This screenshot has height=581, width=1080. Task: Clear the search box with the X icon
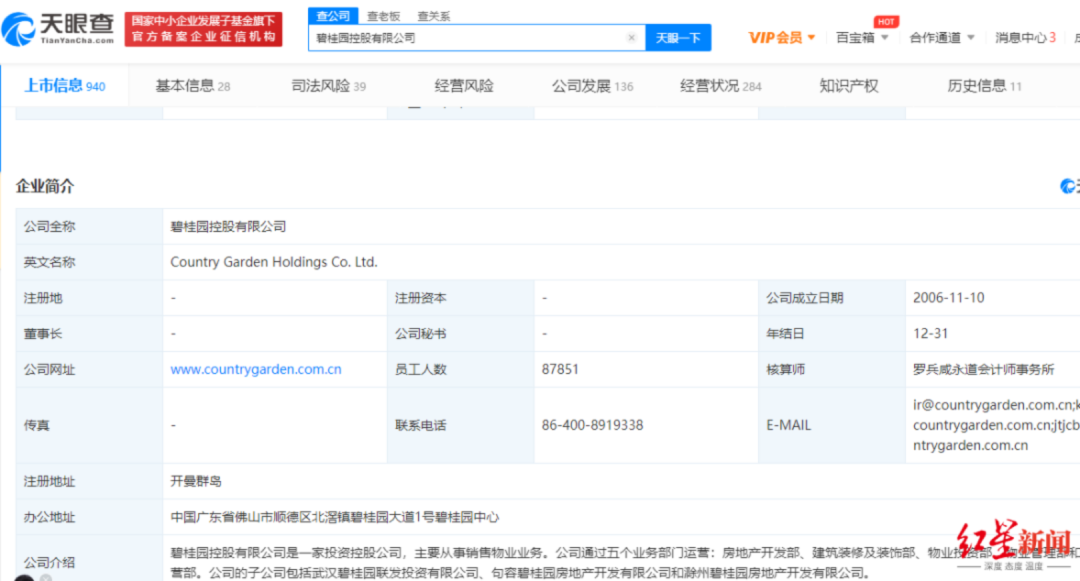tap(631, 36)
